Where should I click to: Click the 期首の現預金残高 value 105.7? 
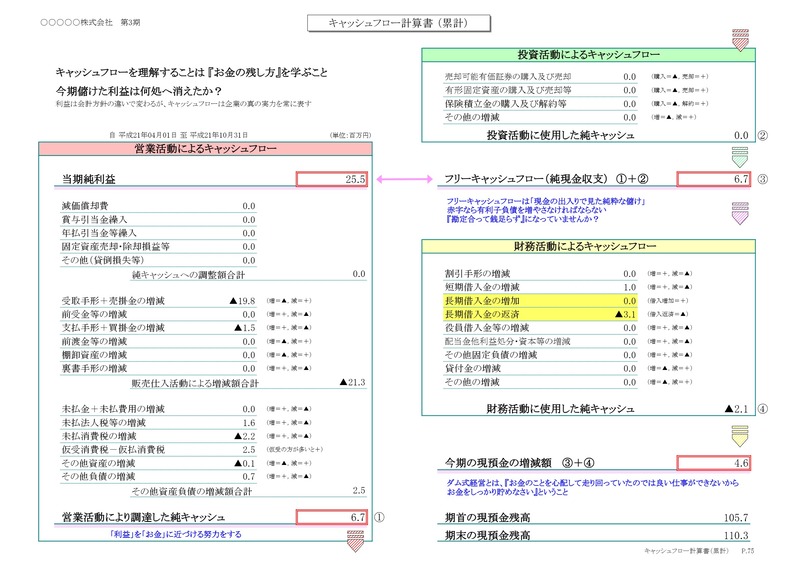point(736,518)
